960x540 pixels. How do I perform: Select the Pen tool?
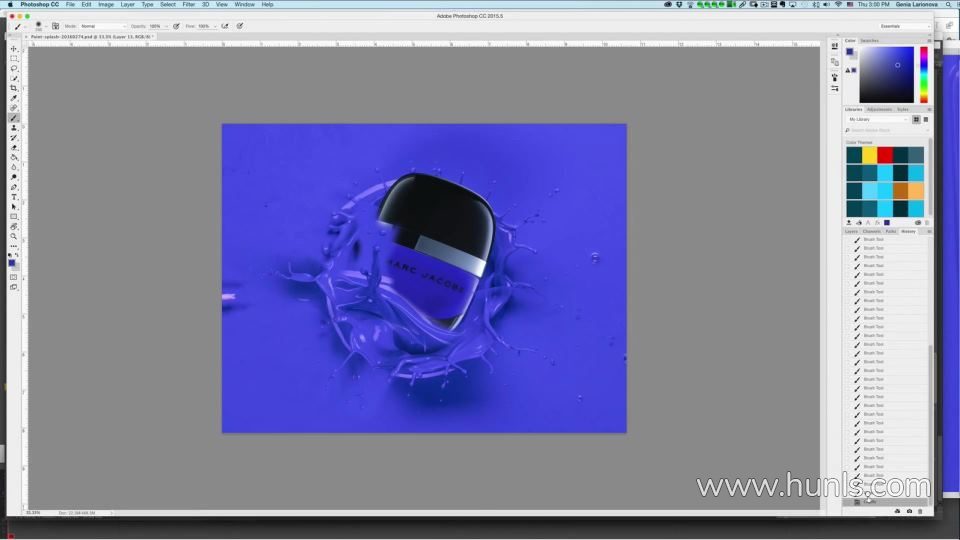tap(13, 187)
